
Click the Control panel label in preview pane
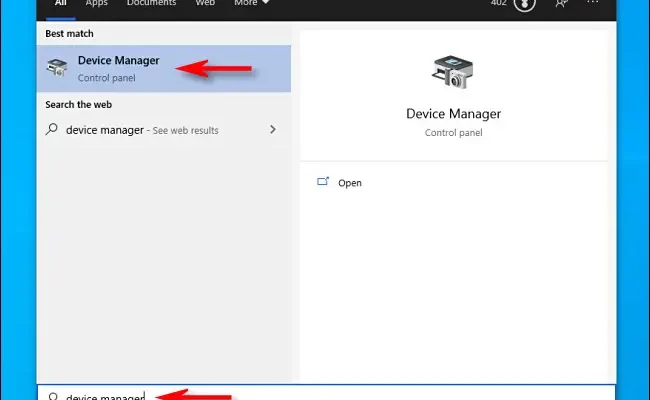[454, 133]
